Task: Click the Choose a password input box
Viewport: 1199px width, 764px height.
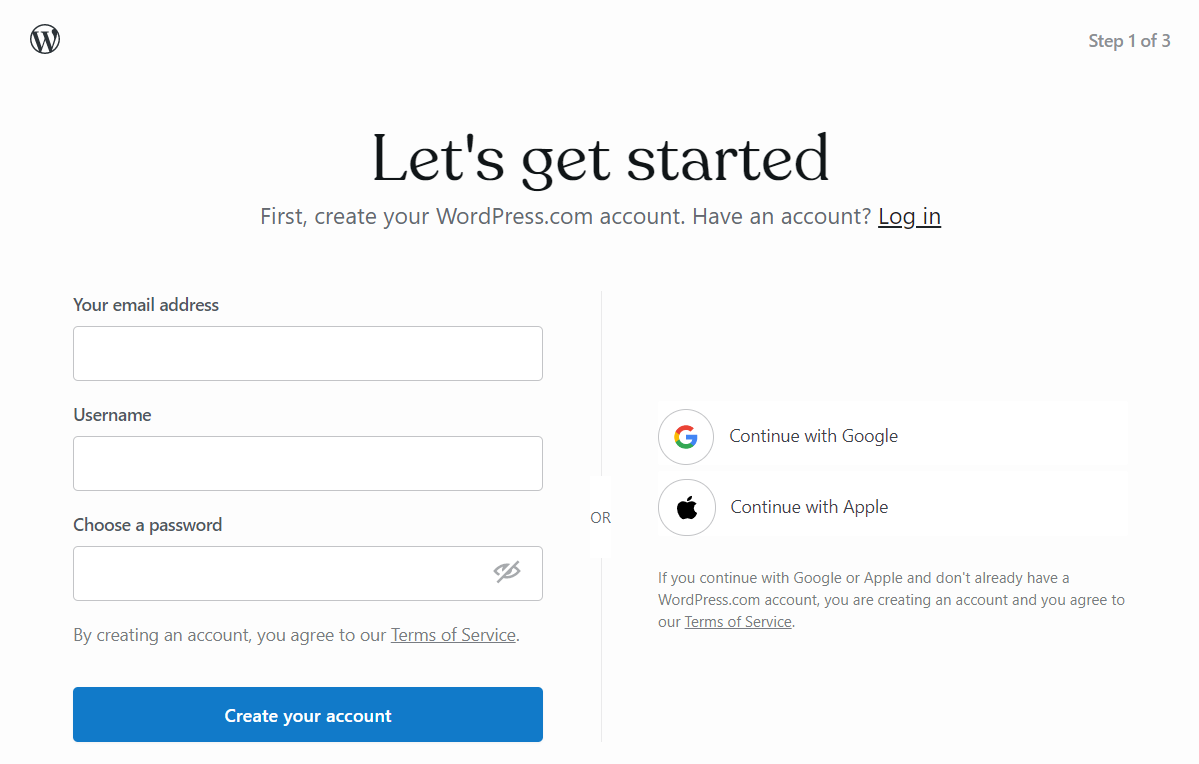Action: (x=280, y=573)
